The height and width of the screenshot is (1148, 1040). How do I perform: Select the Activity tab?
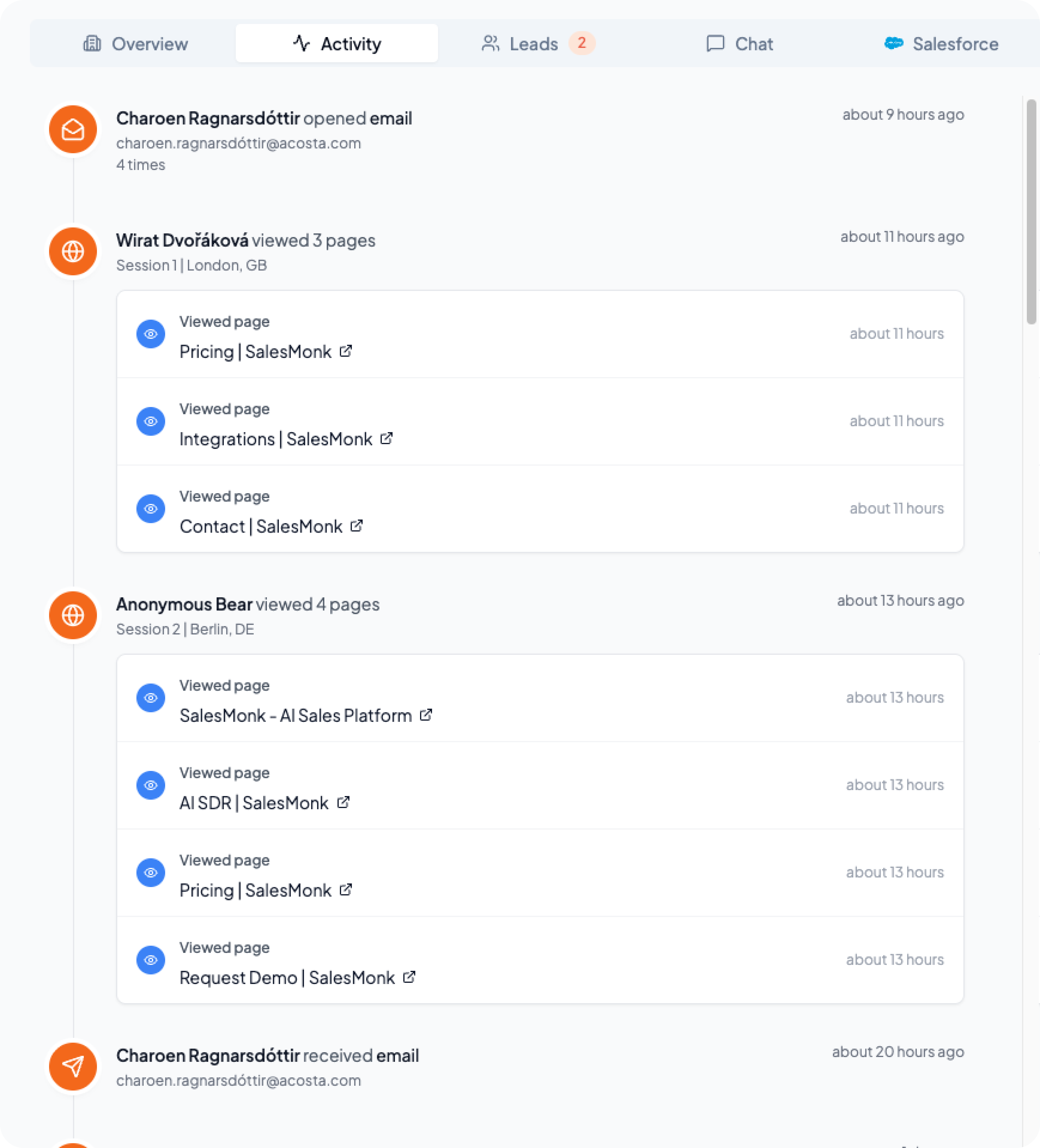pos(337,44)
